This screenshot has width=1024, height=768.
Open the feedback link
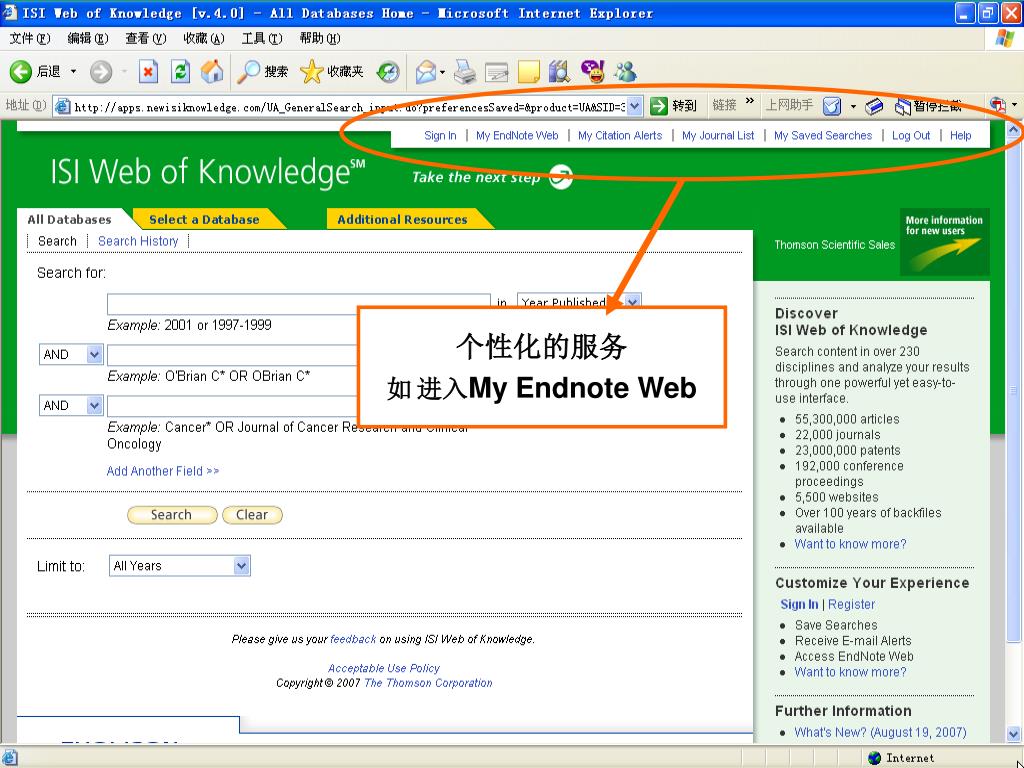click(x=353, y=639)
